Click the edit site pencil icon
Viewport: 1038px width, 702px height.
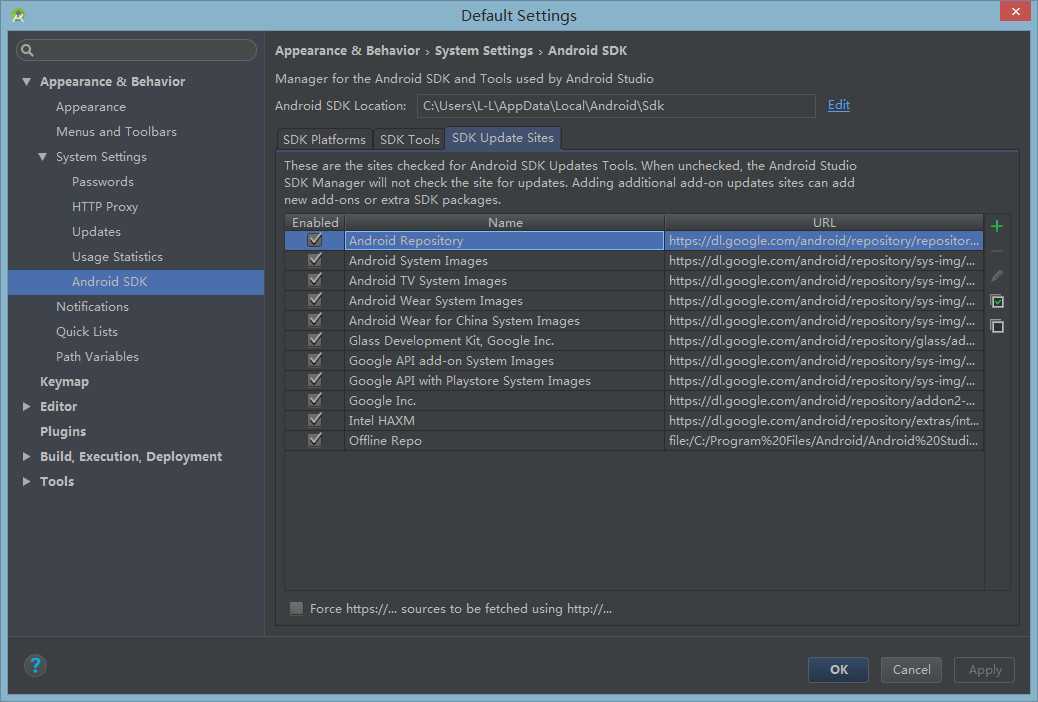pos(996,276)
